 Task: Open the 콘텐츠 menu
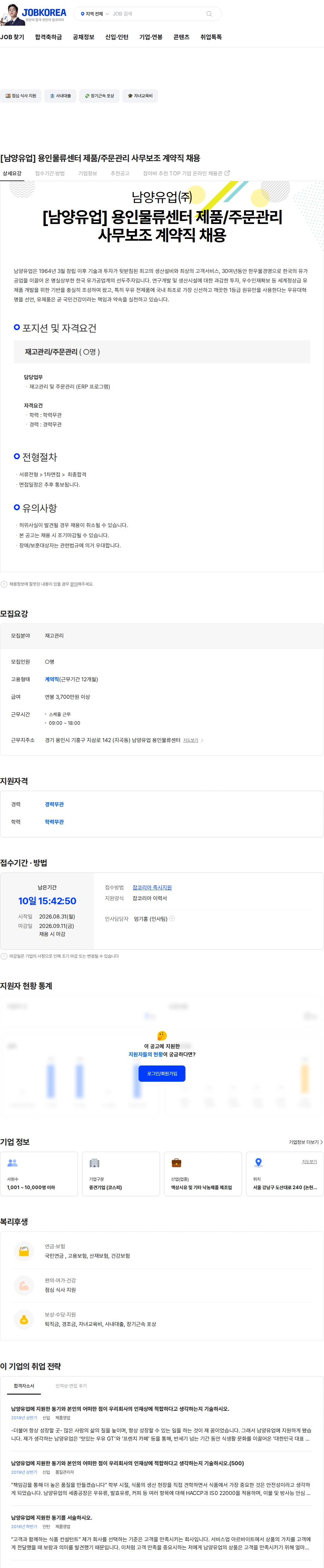[x=181, y=37]
